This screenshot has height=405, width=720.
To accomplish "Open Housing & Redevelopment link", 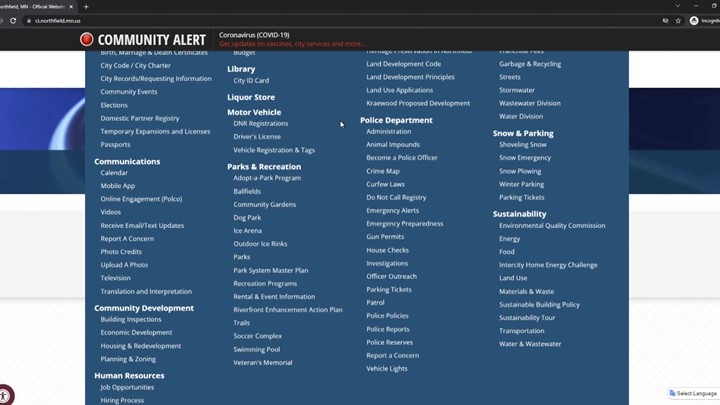I will 141,346.
